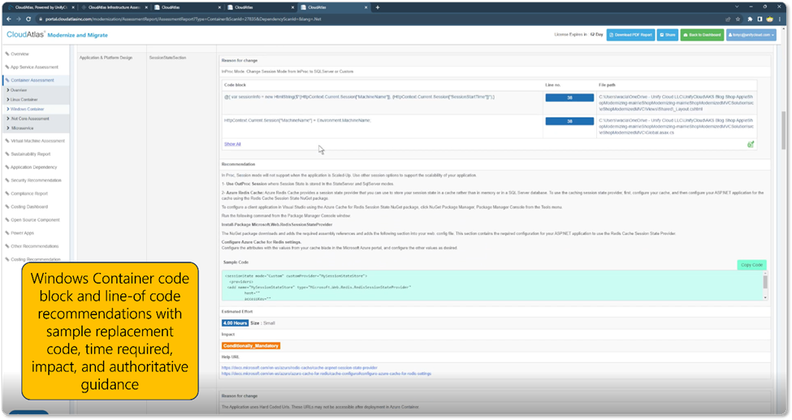792x420 pixels.
Task: Click the SessionStateSection cell
Action: coord(168,58)
